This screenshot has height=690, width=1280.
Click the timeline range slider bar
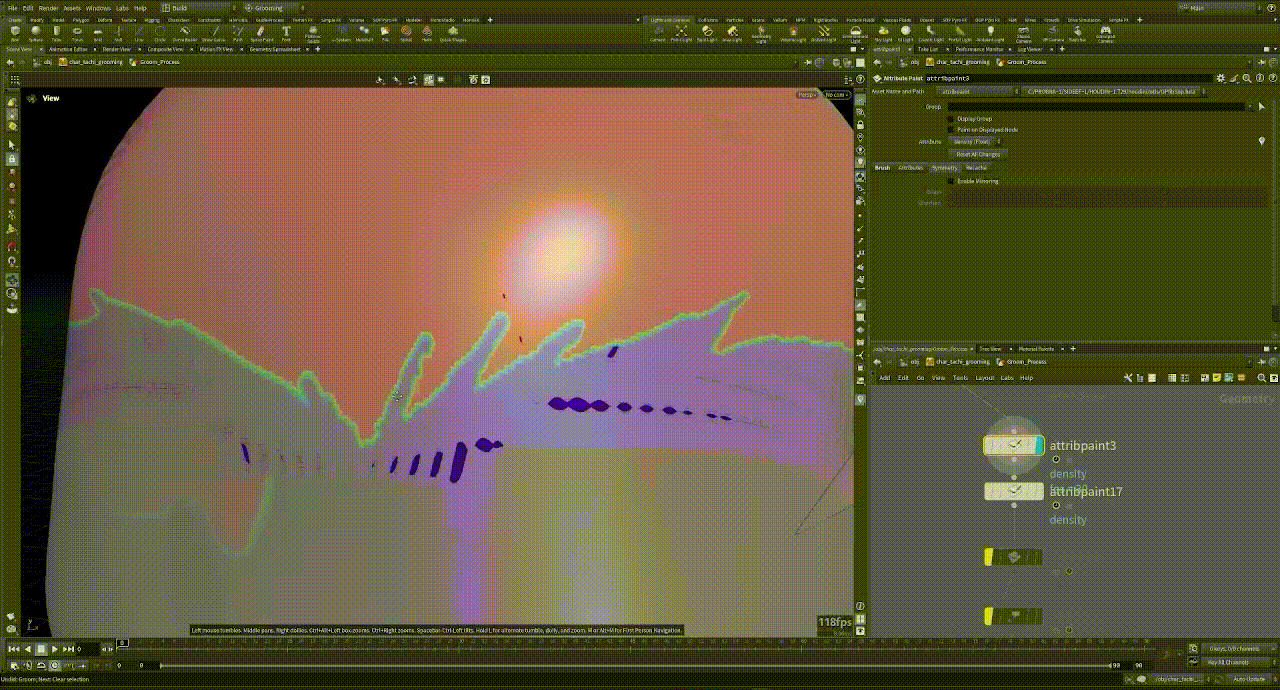pyautogui.click(x=637, y=665)
